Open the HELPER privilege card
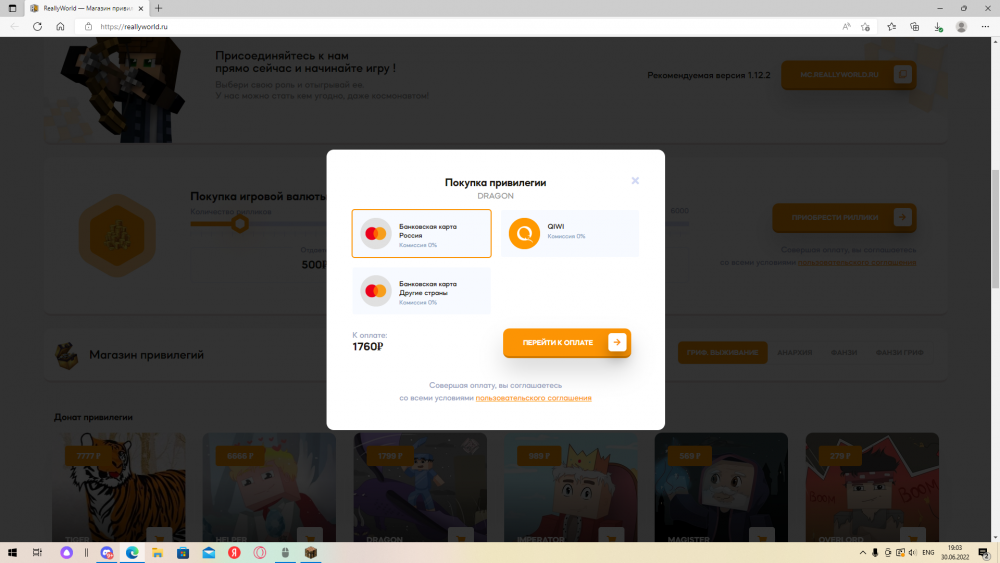The width and height of the screenshot is (1000, 563). coord(269,488)
